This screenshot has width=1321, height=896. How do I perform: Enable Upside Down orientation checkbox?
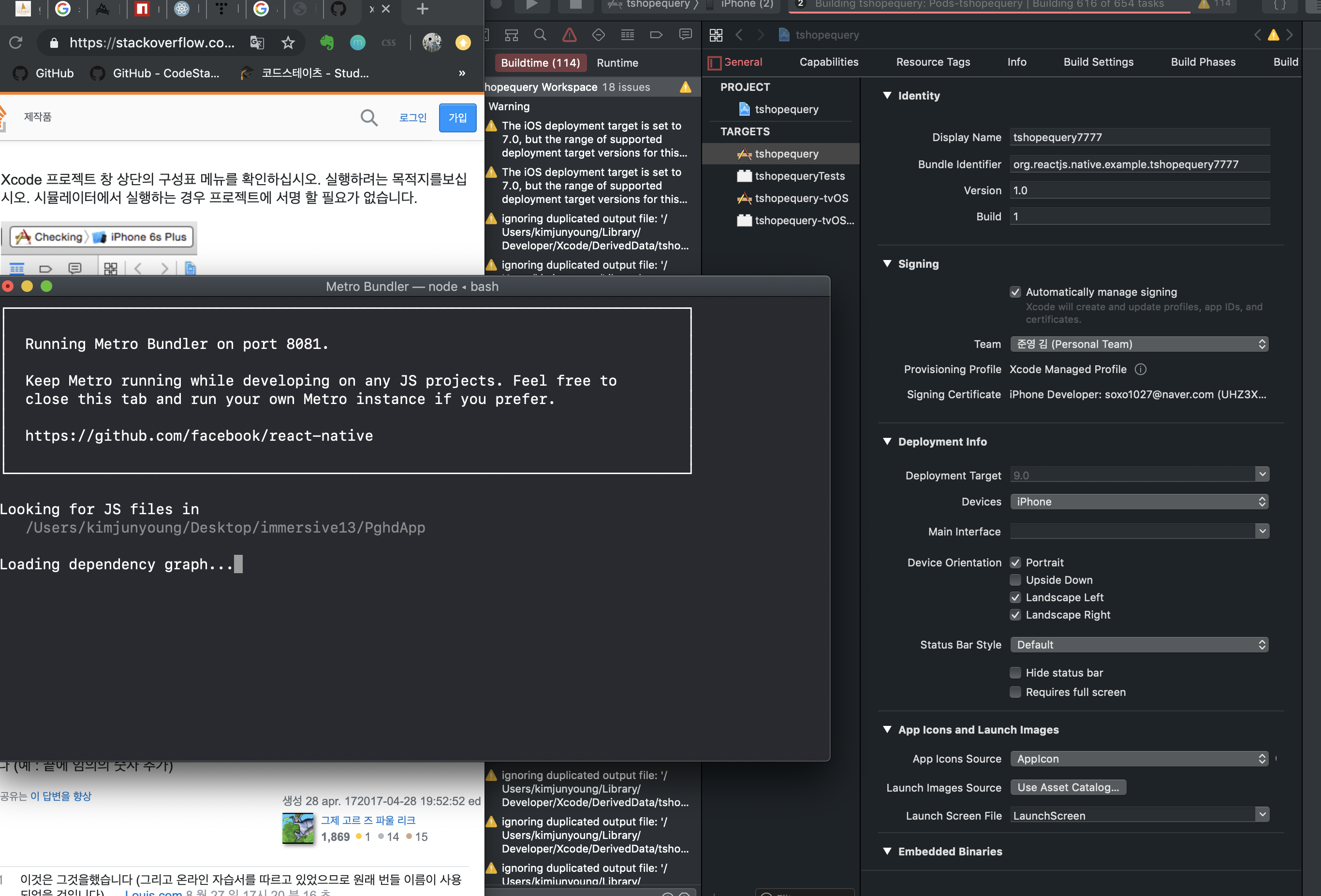(x=1015, y=580)
